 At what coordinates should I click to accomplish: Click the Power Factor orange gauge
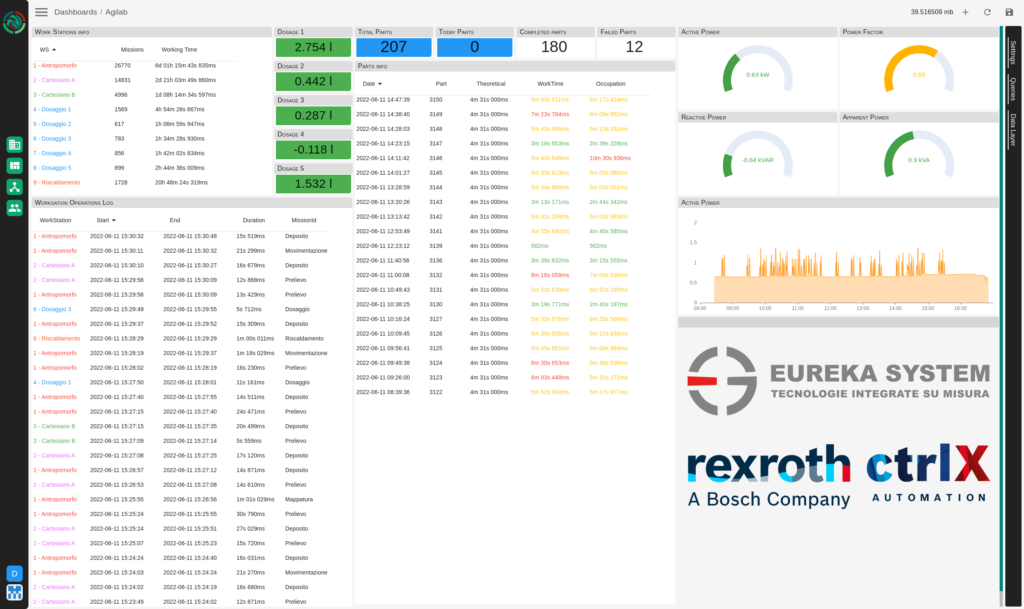(x=918, y=72)
